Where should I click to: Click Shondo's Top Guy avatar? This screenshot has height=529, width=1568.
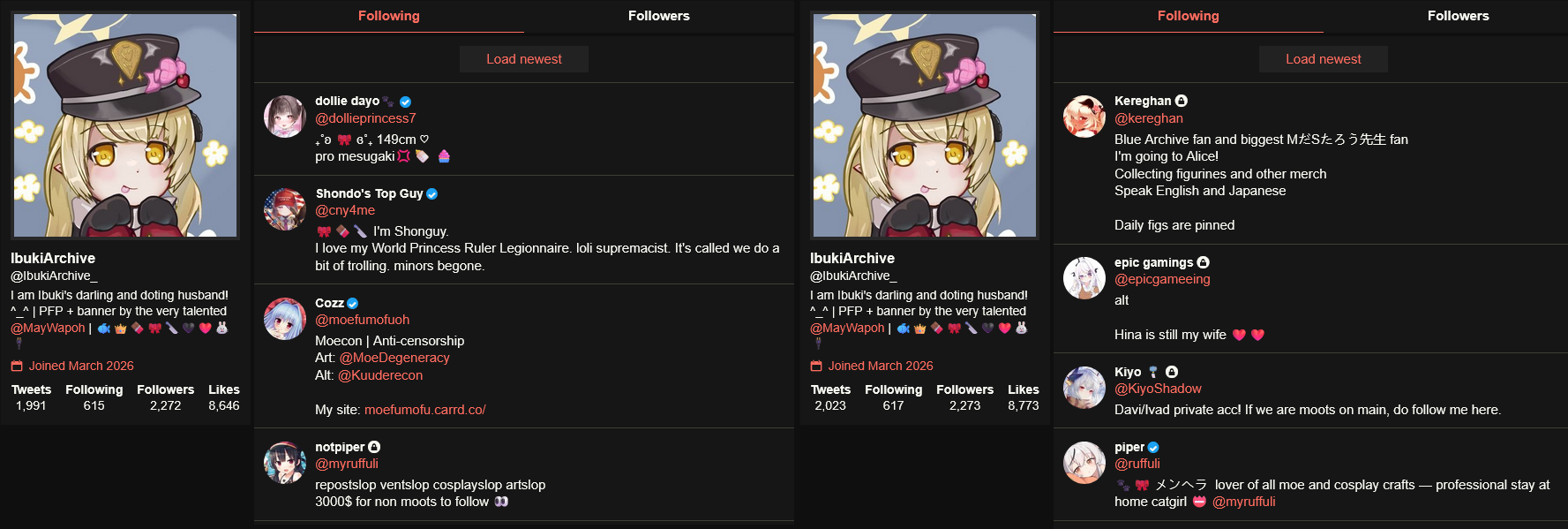[285, 209]
